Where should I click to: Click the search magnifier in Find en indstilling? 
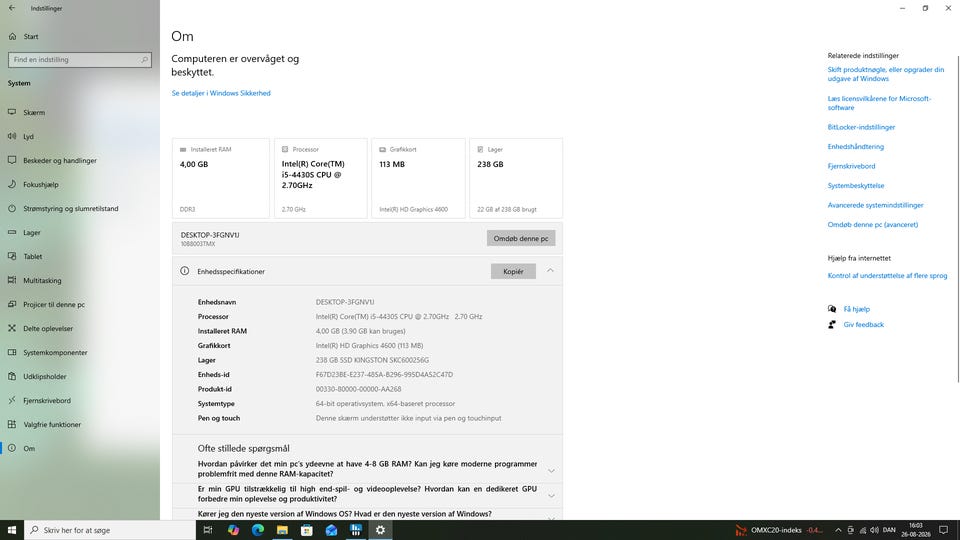[x=144, y=60]
